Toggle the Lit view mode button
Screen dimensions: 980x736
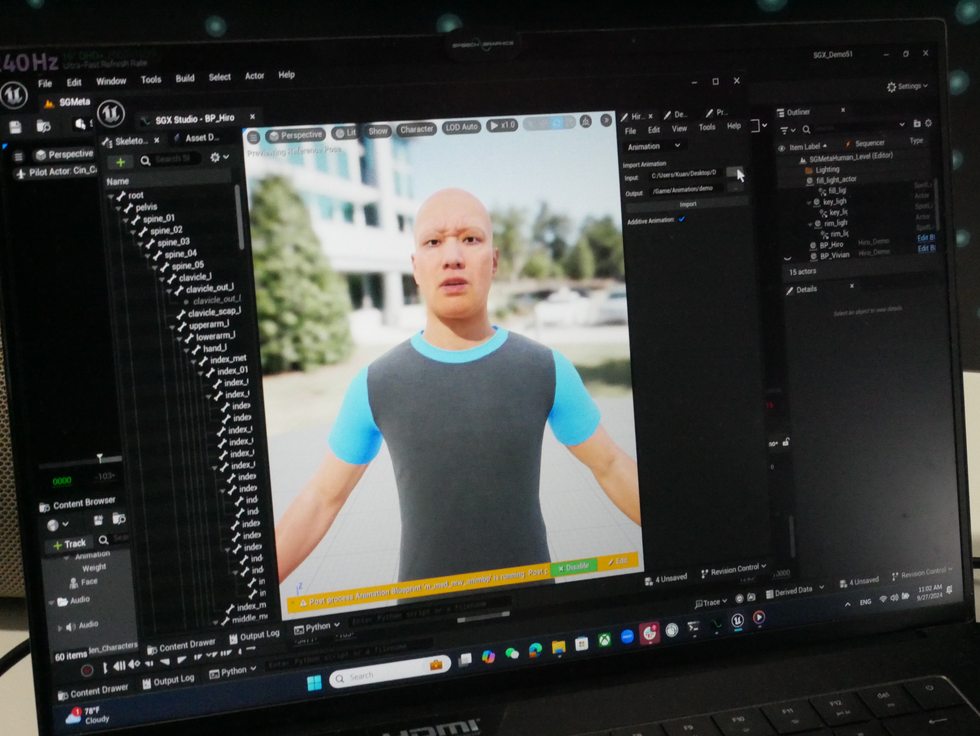click(x=344, y=132)
